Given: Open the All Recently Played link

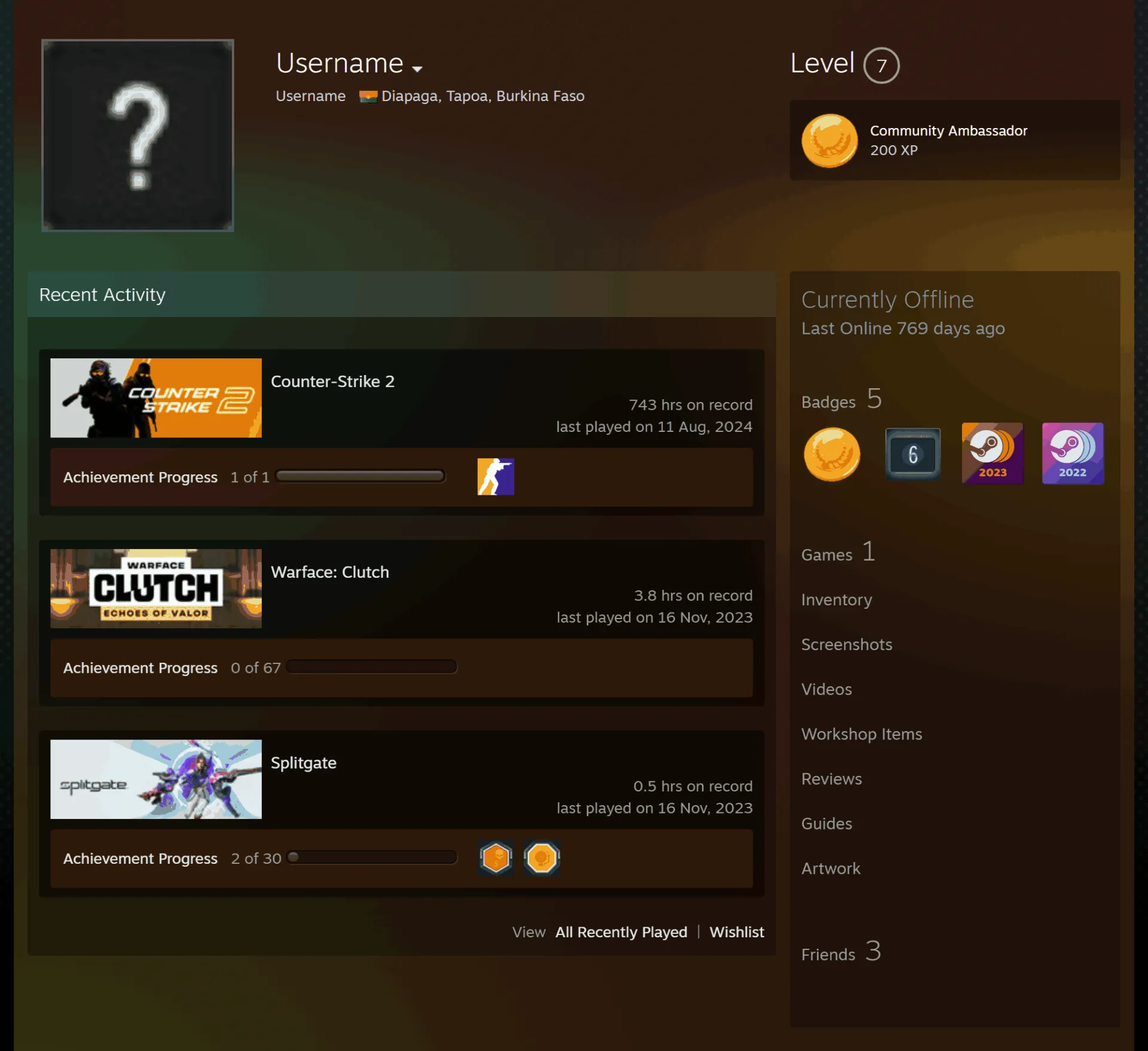Looking at the screenshot, I should tap(621, 932).
